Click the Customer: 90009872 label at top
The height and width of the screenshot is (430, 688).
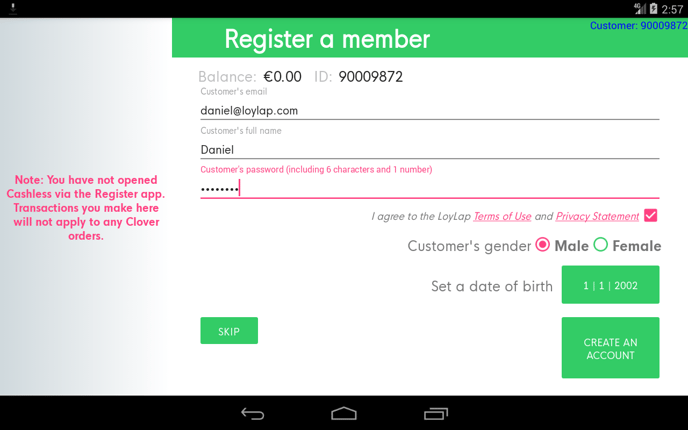click(x=638, y=25)
